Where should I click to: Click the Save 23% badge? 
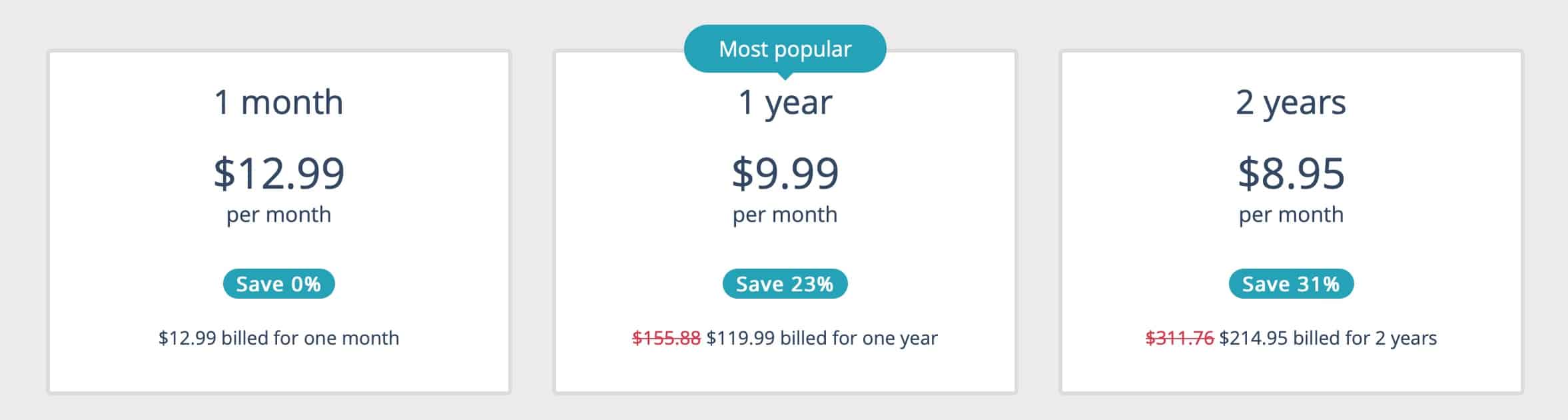[785, 284]
